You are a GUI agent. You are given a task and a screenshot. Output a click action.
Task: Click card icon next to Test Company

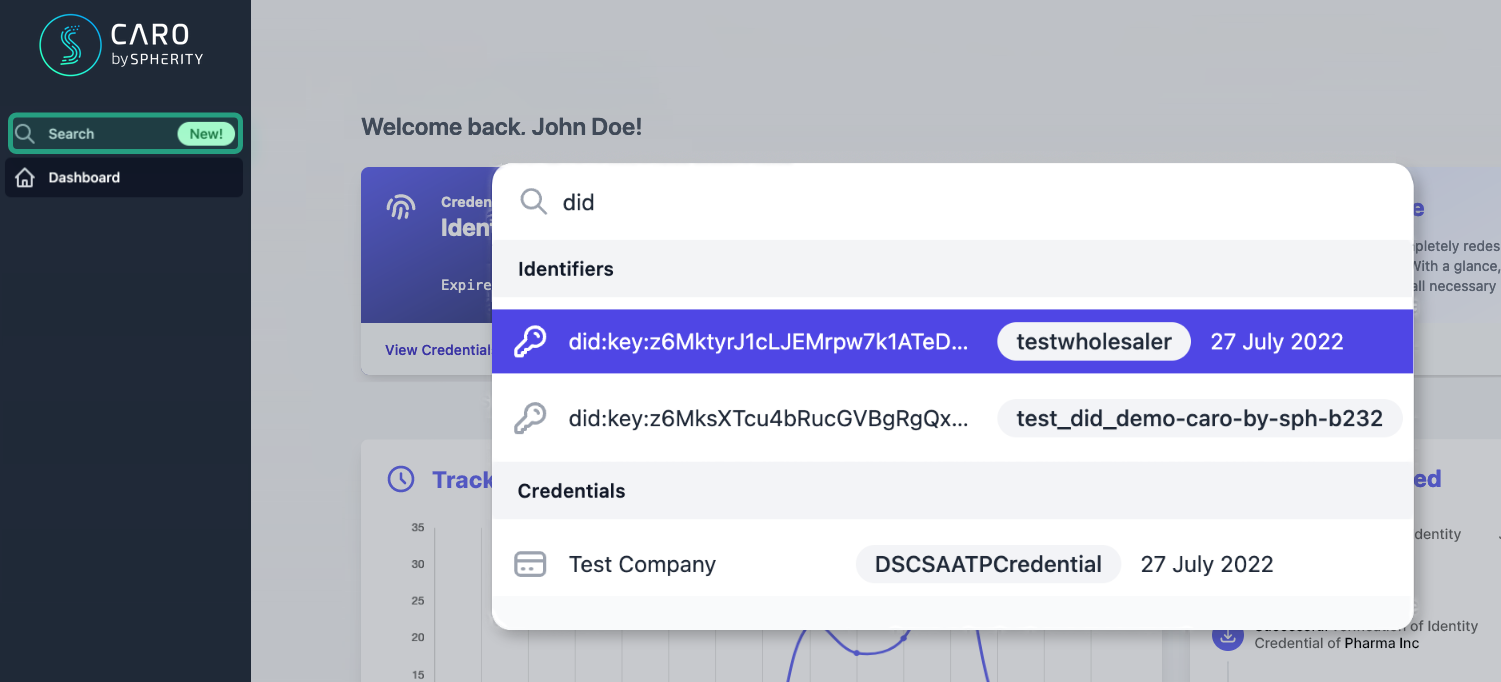click(x=530, y=564)
